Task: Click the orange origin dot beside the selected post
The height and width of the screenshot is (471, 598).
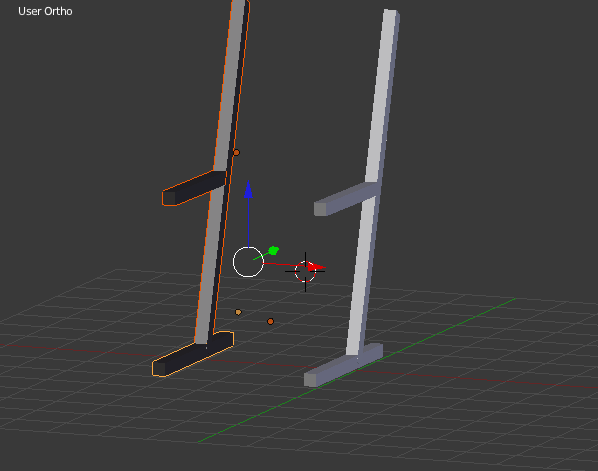Action: click(x=236, y=153)
